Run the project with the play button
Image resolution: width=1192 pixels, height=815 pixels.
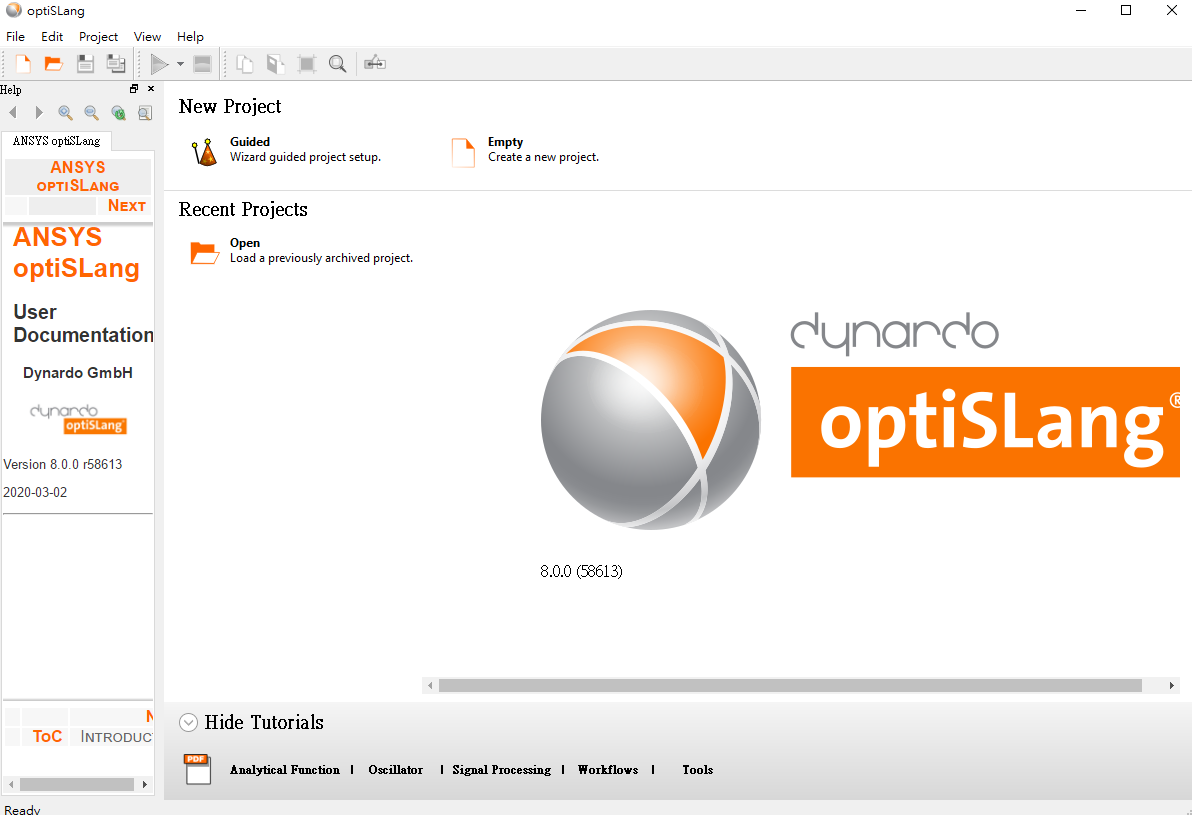159,64
